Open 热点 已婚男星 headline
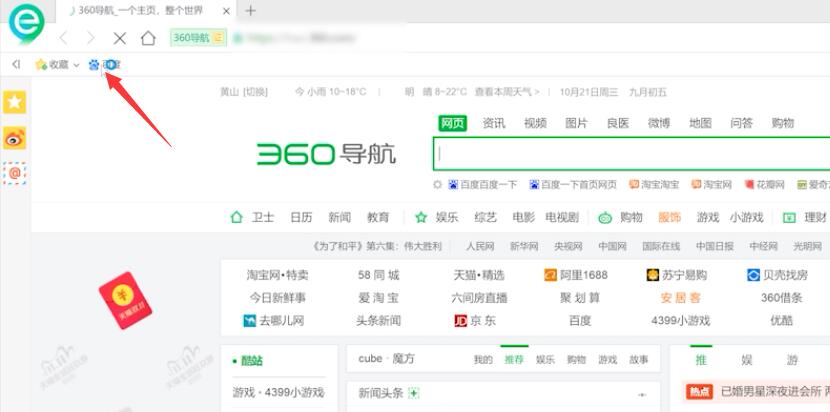This screenshot has width=830, height=412. coord(757,391)
